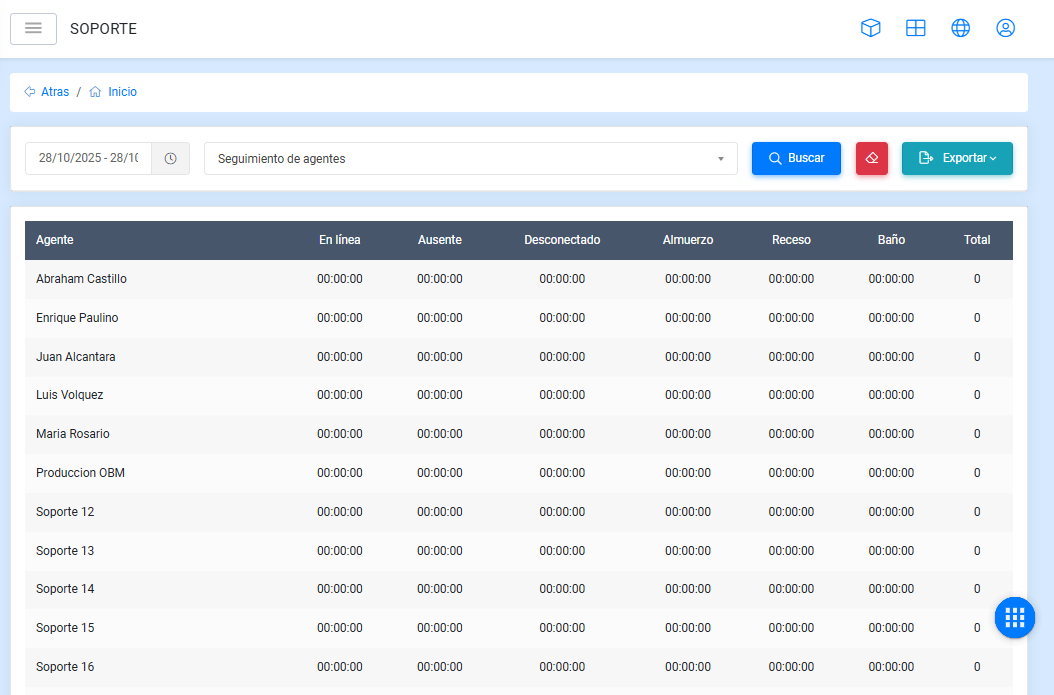Click the red eraser clear button
The width and height of the screenshot is (1054, 695).
point(871,158)
